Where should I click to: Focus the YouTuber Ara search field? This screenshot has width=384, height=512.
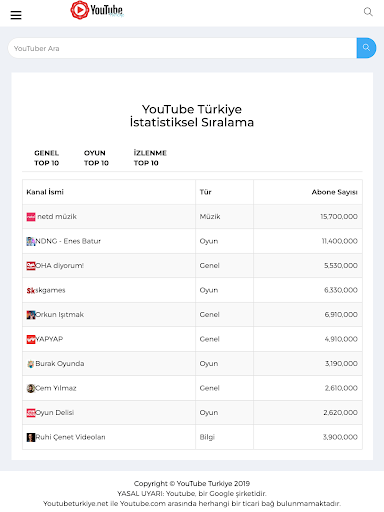tap(182, 48)
